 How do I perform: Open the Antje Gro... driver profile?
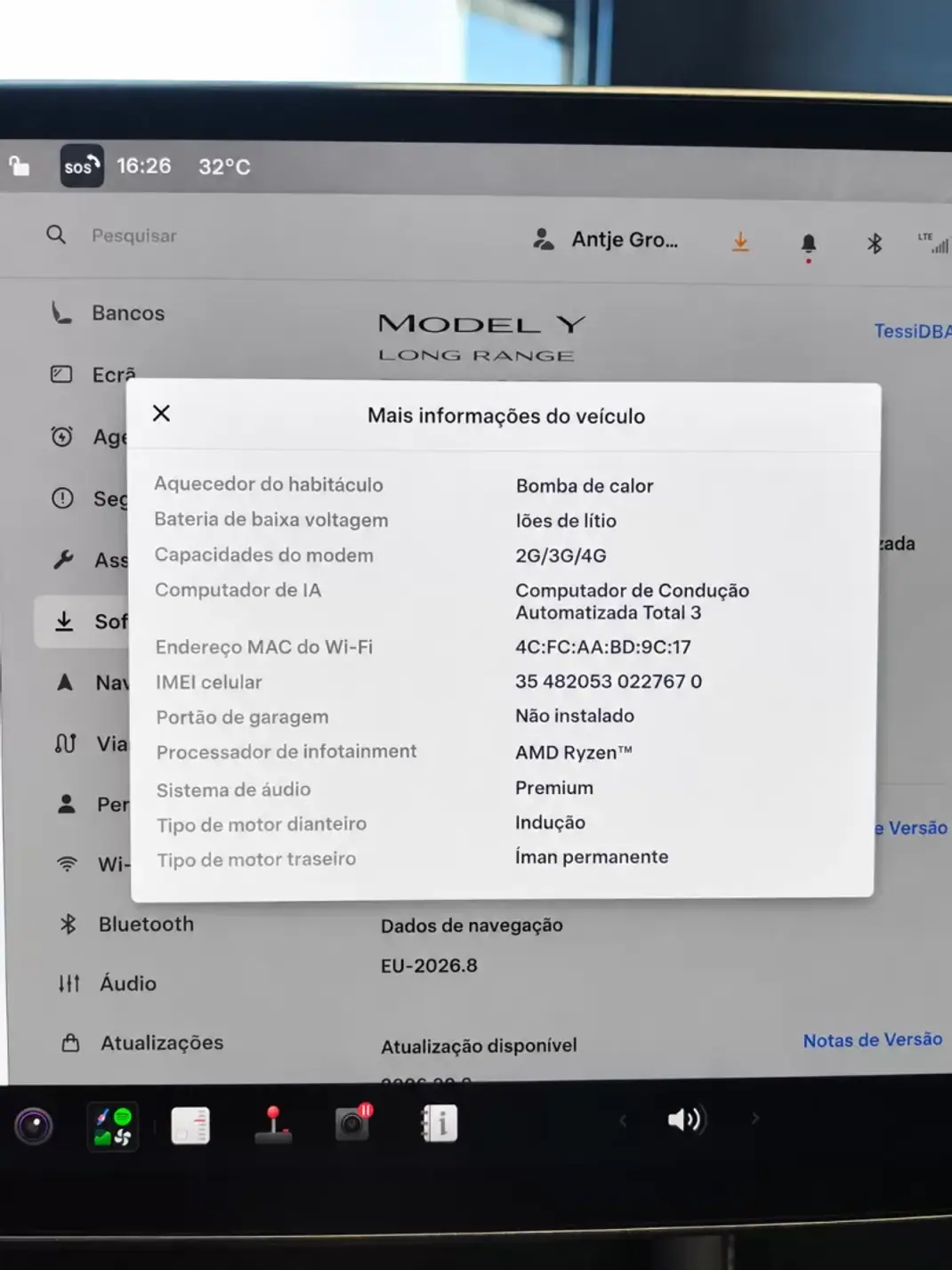coord(605,239)
